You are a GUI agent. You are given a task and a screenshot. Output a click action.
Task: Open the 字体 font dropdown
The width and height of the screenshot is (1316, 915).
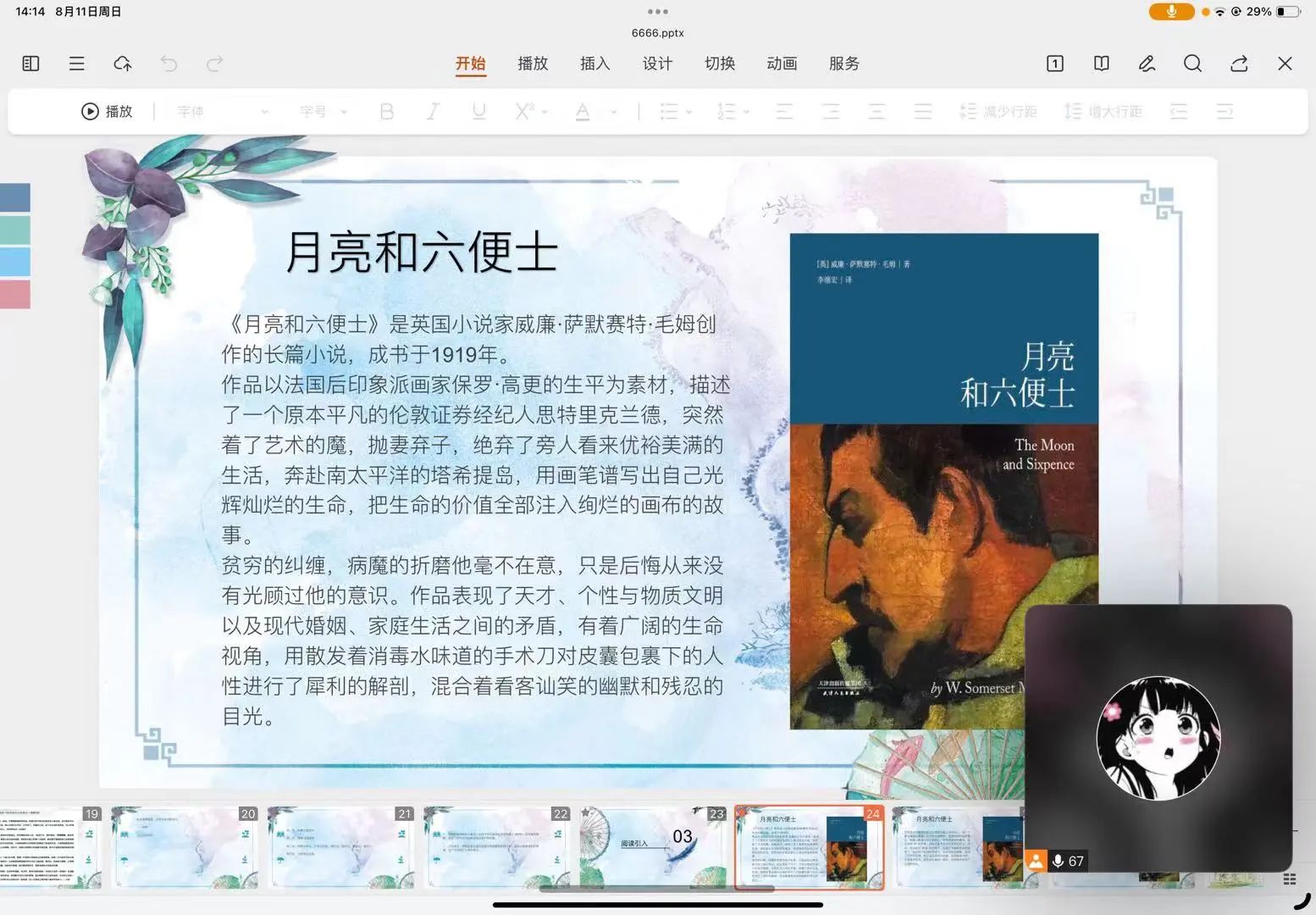coord(222,112)
